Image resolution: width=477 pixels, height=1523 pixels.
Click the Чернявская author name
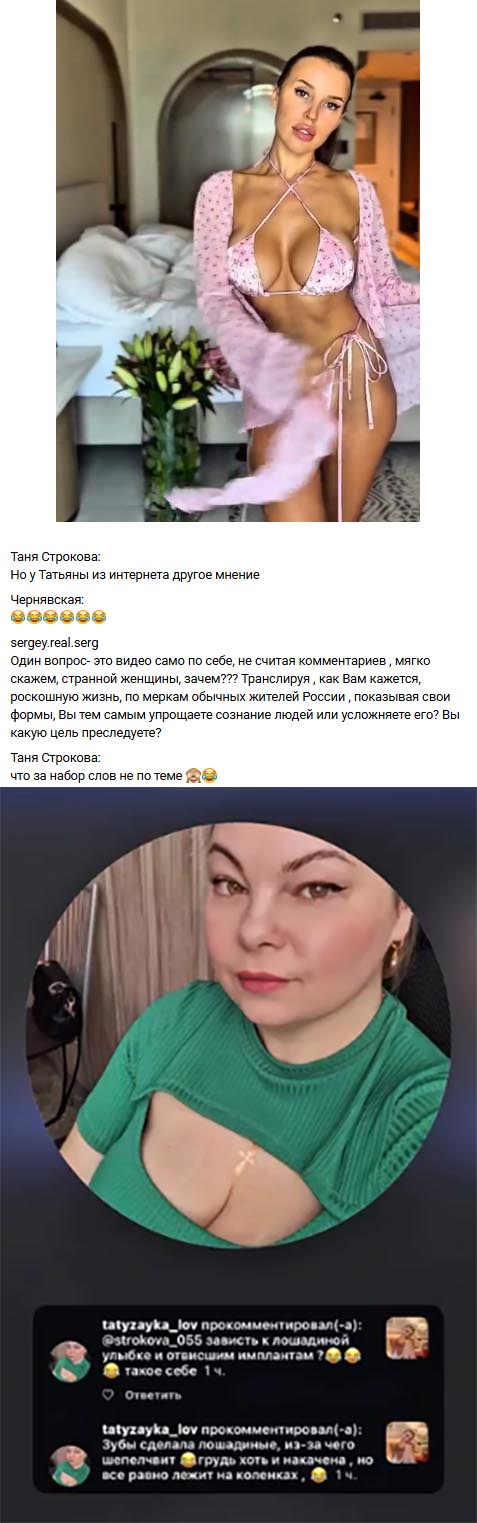pyautogui.click(x=47, y=598)
